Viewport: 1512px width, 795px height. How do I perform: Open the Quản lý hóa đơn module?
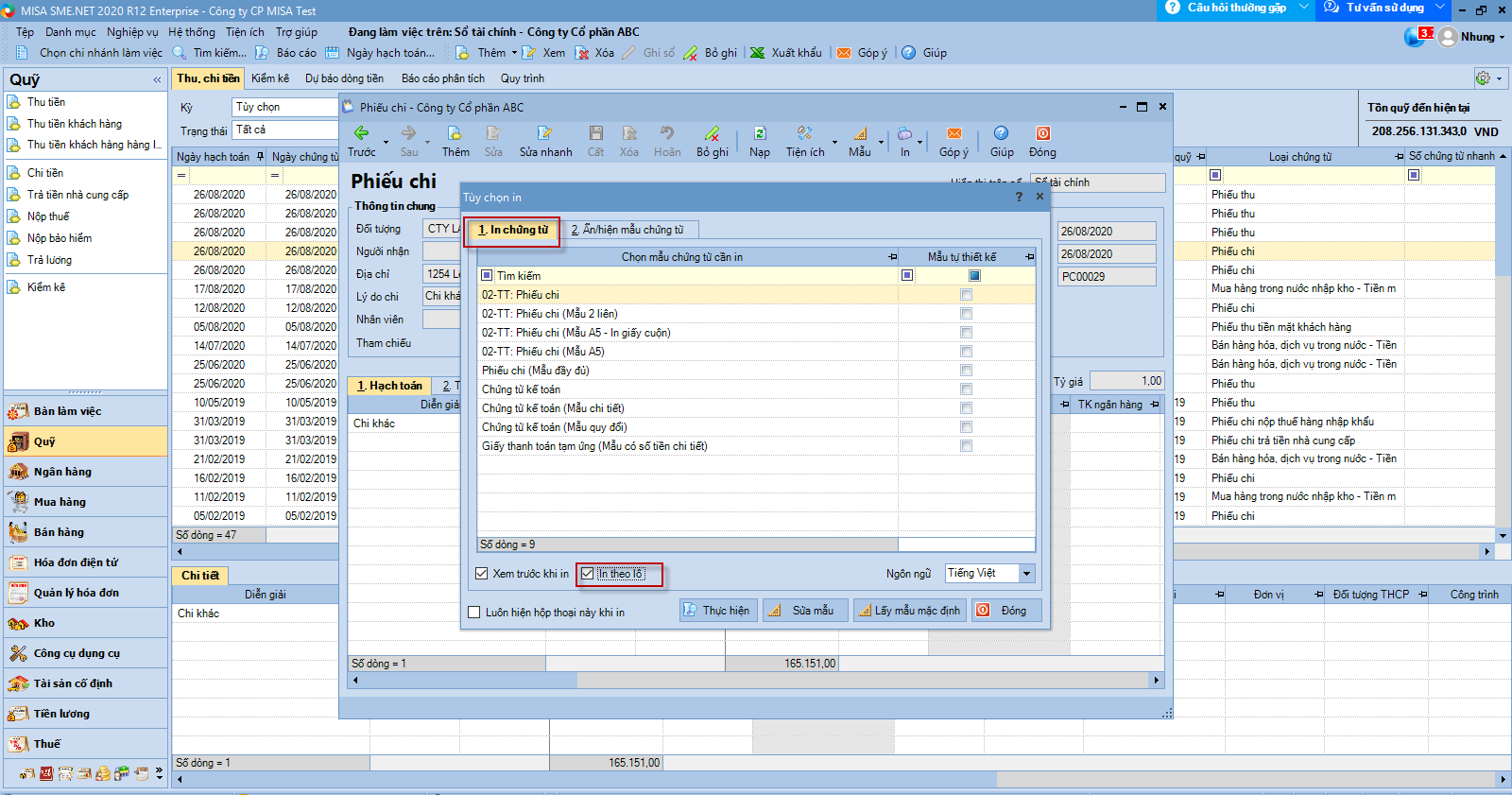(x=86, y=593)
